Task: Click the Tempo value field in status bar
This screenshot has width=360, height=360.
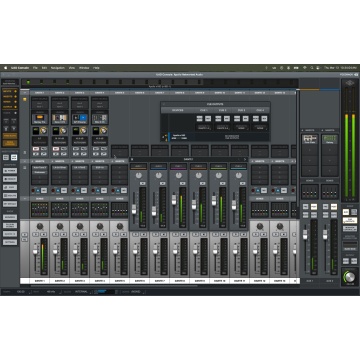Action: point(20,292)
